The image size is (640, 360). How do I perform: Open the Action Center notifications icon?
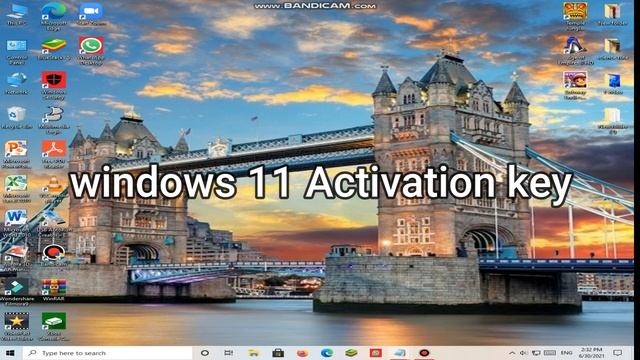[x=618, y=353]
